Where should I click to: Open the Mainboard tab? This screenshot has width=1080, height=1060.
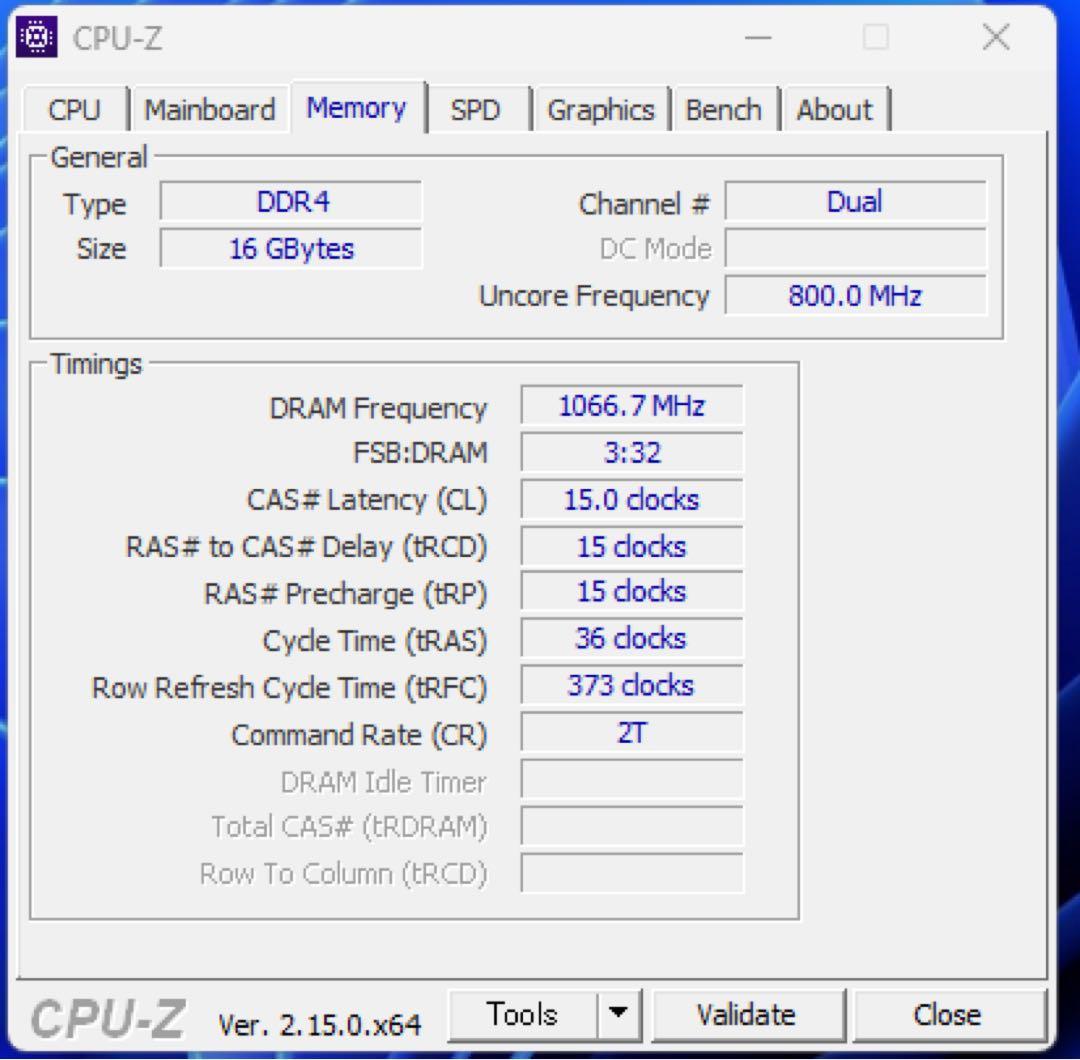(210, 109)
